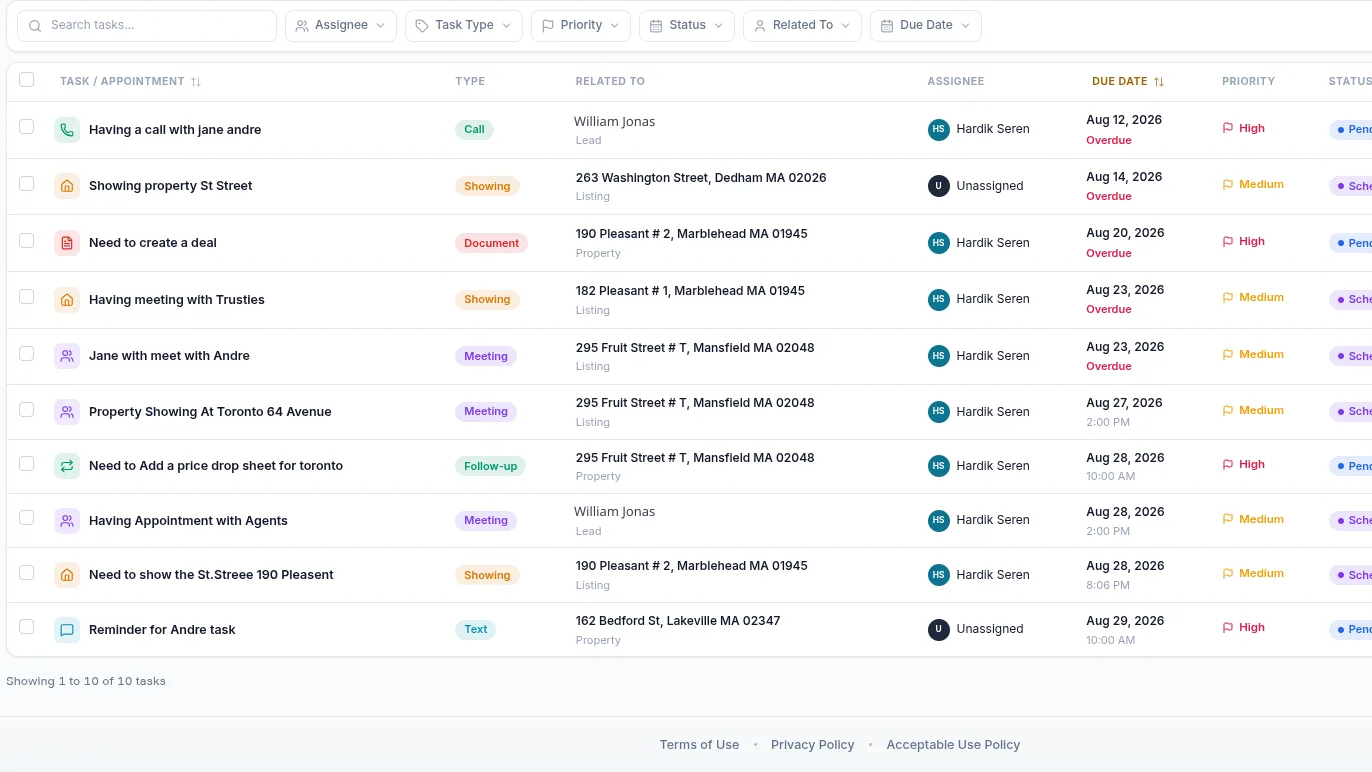The height and width of the screenshot is (772, 1372).
Task: Click High priority flag in Need to create a deal row
Action: click(x=1228, y=241)
